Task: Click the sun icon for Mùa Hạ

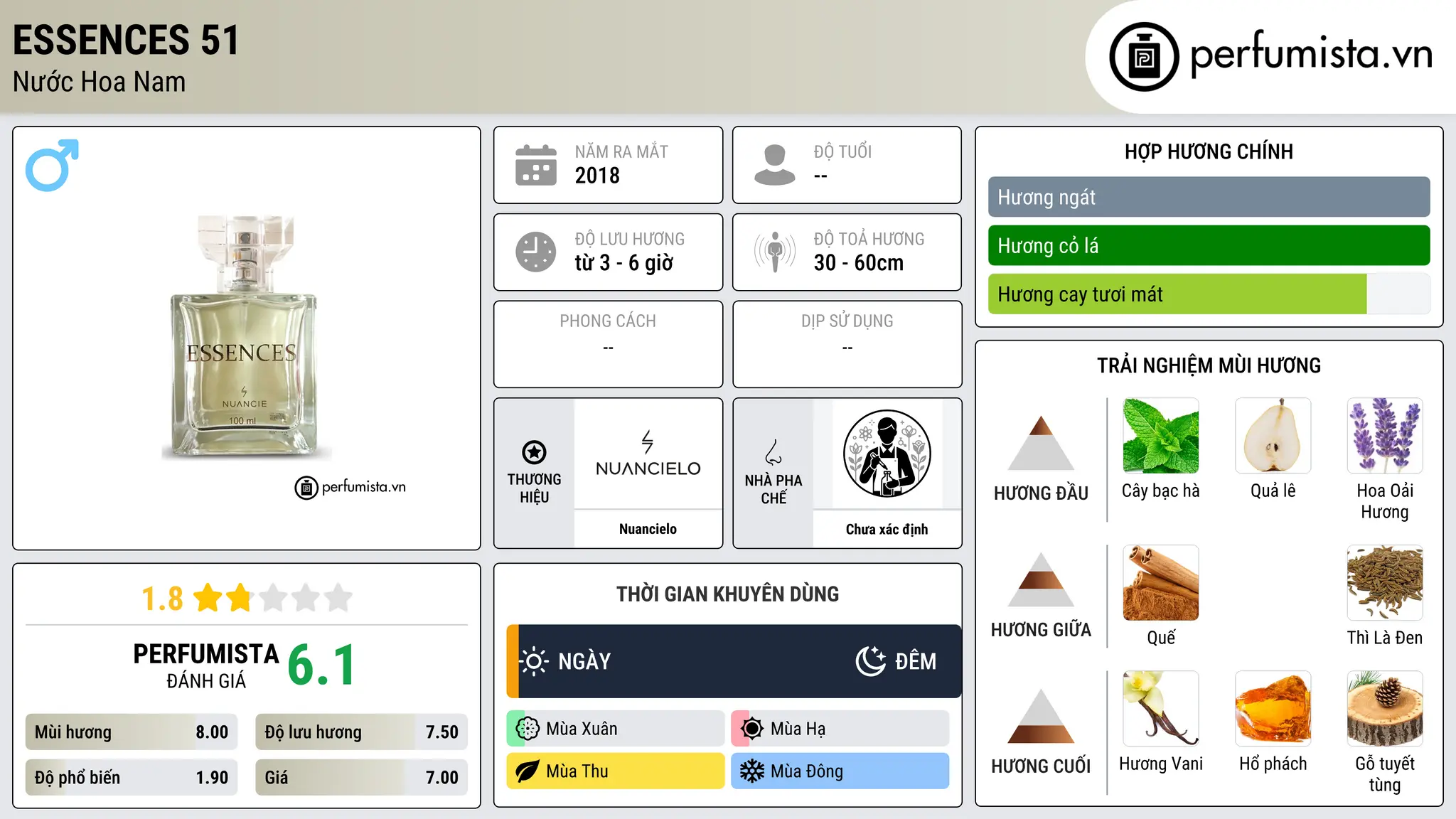Action: coord(752,729)
